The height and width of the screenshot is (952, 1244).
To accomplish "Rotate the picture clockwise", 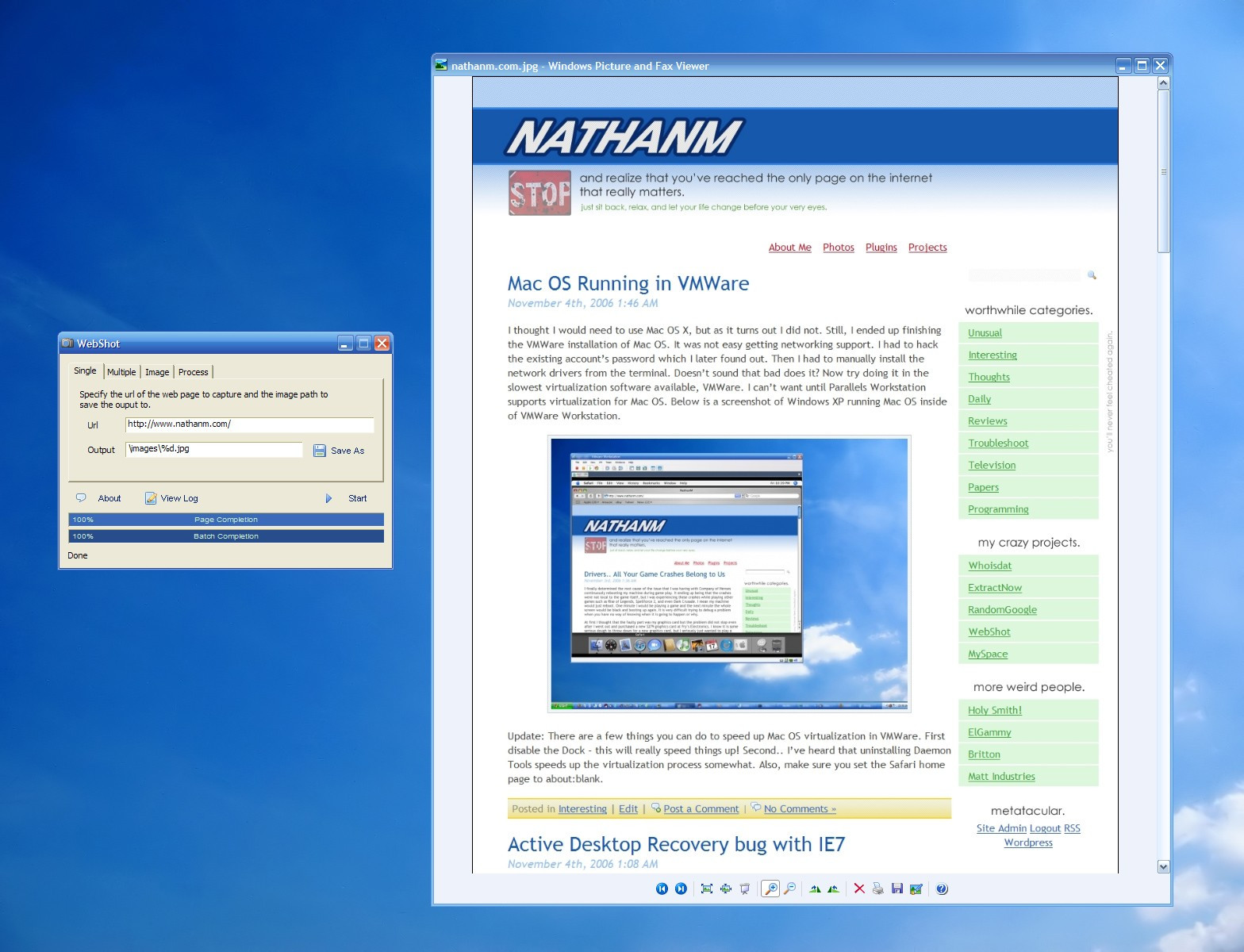I will pyautogui.click(x=815, y=889).
